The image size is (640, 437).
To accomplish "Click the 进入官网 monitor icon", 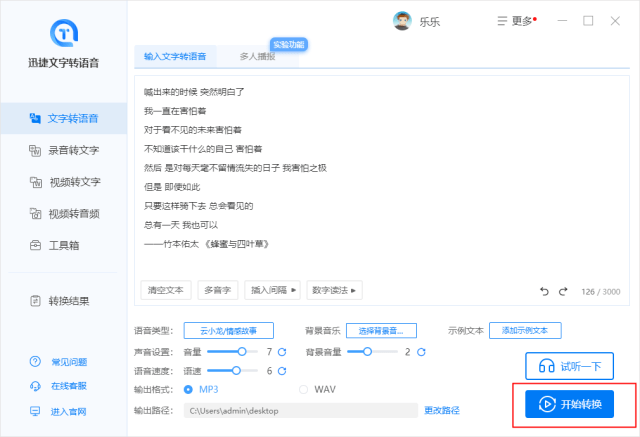I will pos(35,411).
